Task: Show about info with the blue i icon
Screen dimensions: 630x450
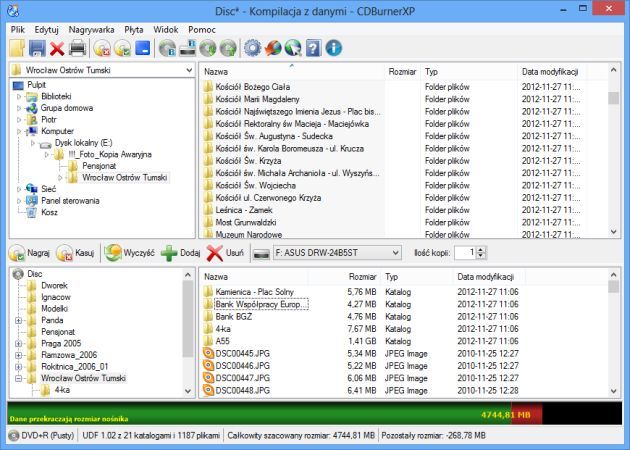Action: click(333, 48)
